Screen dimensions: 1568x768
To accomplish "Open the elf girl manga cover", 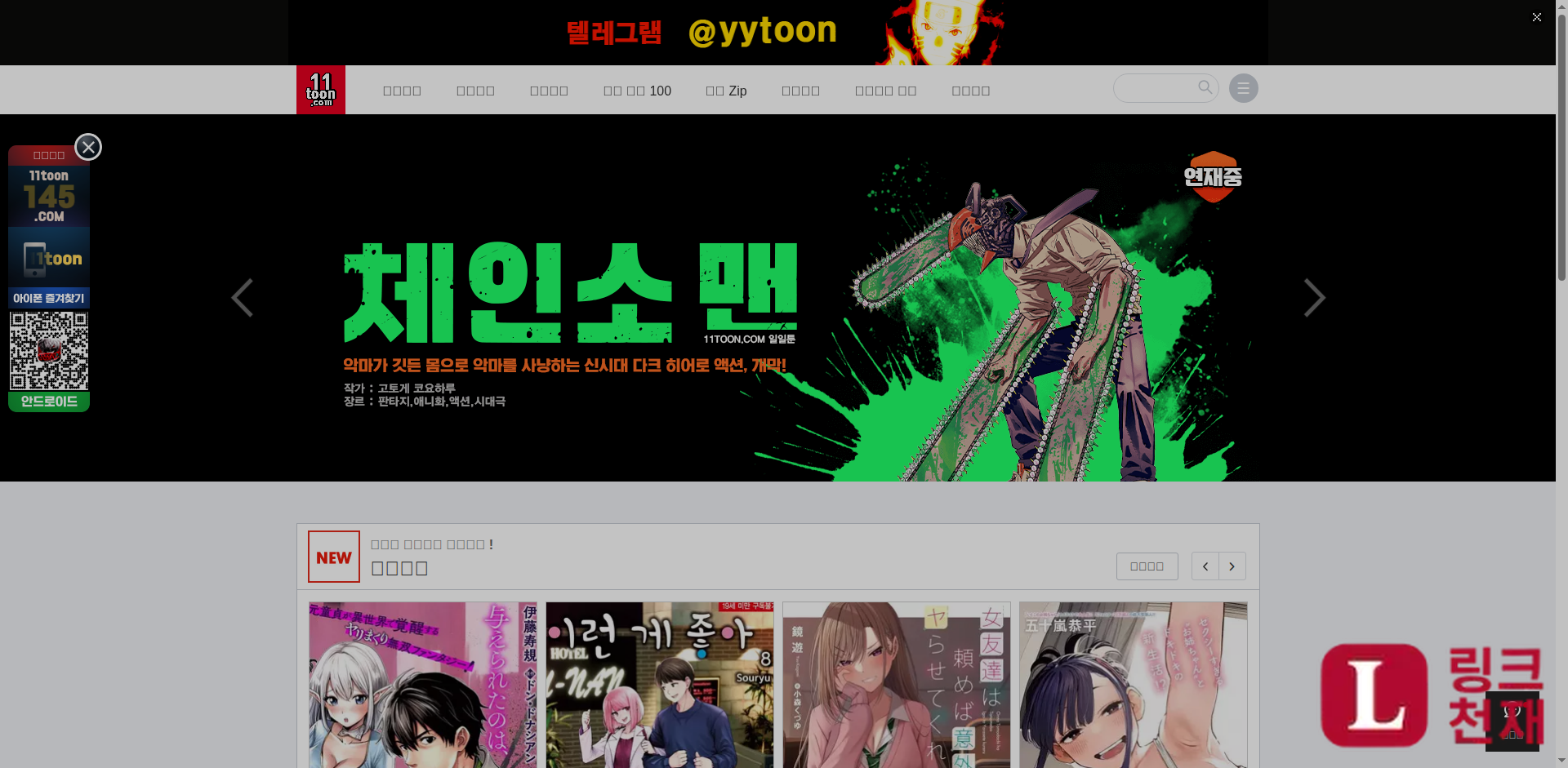I will tap(423, 685).
